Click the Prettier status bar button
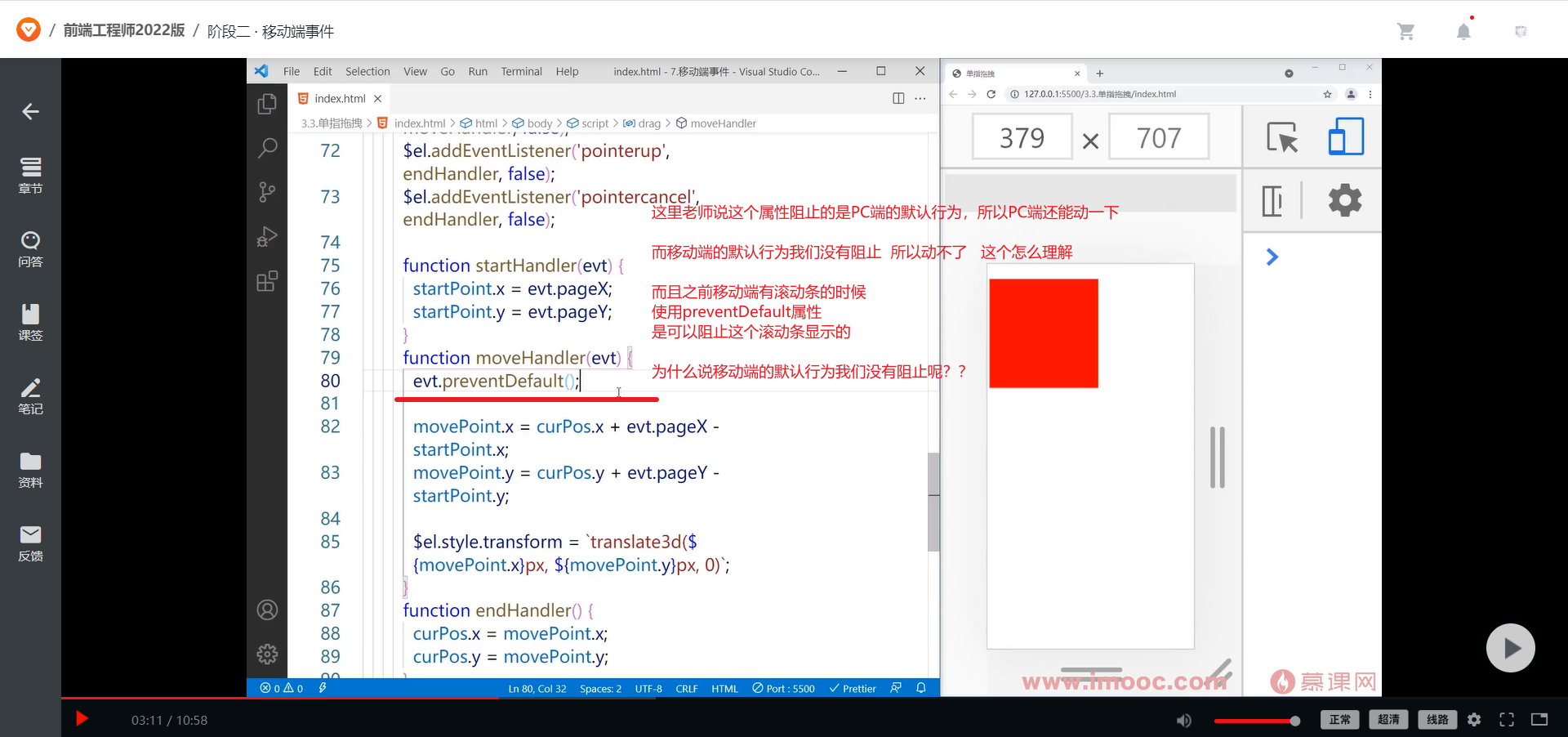The width and height of the screenshot is (1568, 737). point(853,689)
